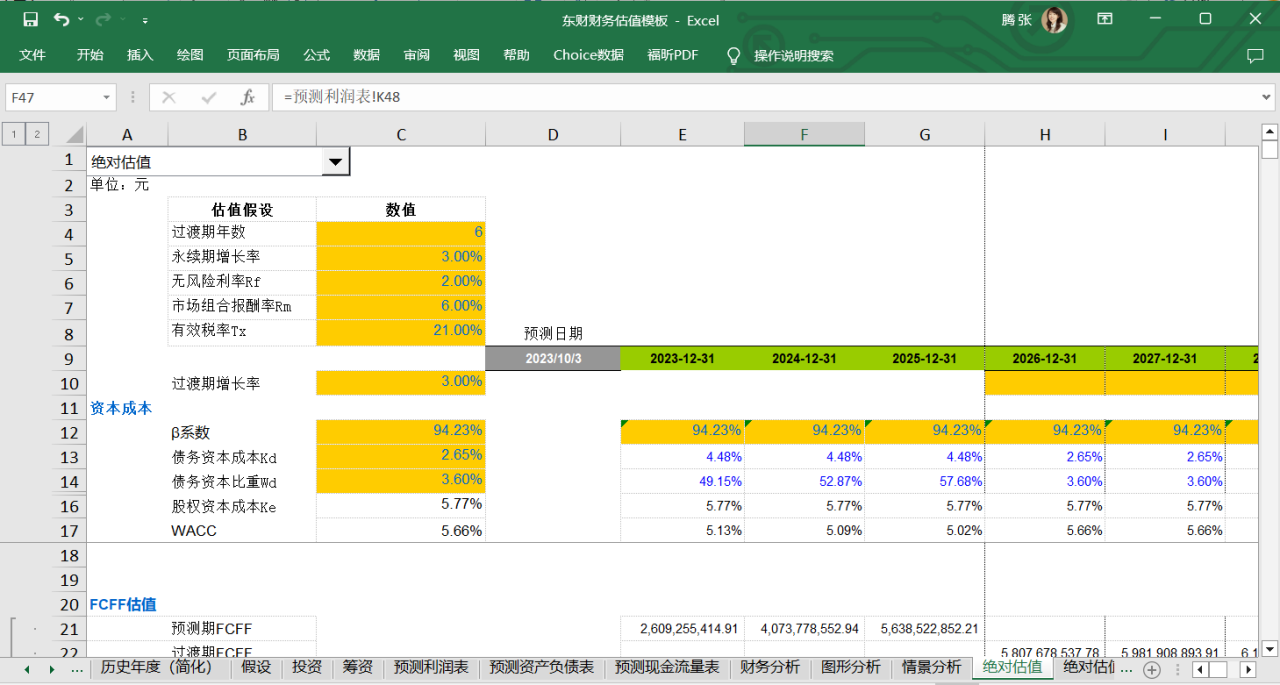
Task: Click the formula bar cancel X icon
Action: [169, 97]
